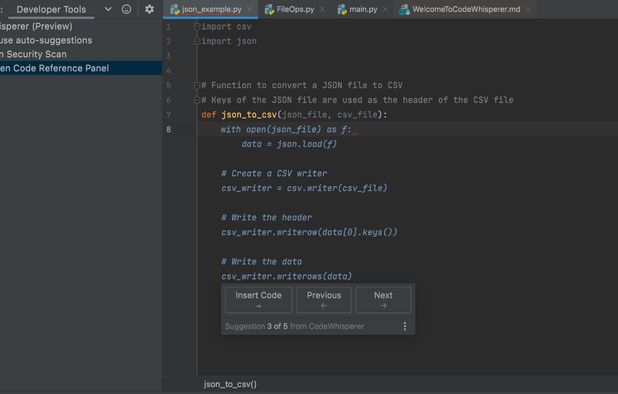Click the json_to_csv() breadcrumb
This screenshot has width=618, height=394.
point(230,384)
